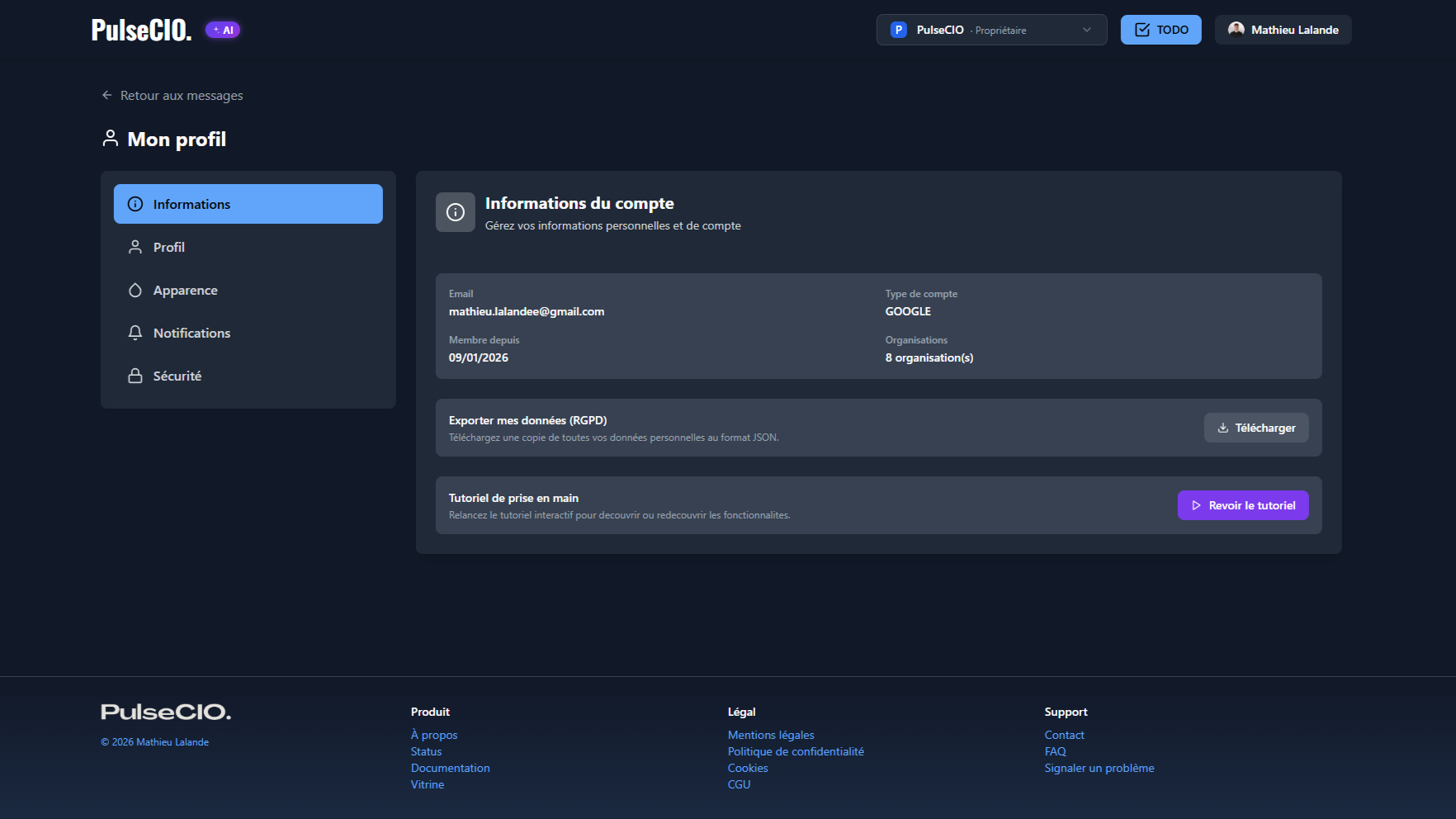Click the bell icon beside Notifications
The image size is (1456, 819).
pyautogui.click(x=135, y=333)
